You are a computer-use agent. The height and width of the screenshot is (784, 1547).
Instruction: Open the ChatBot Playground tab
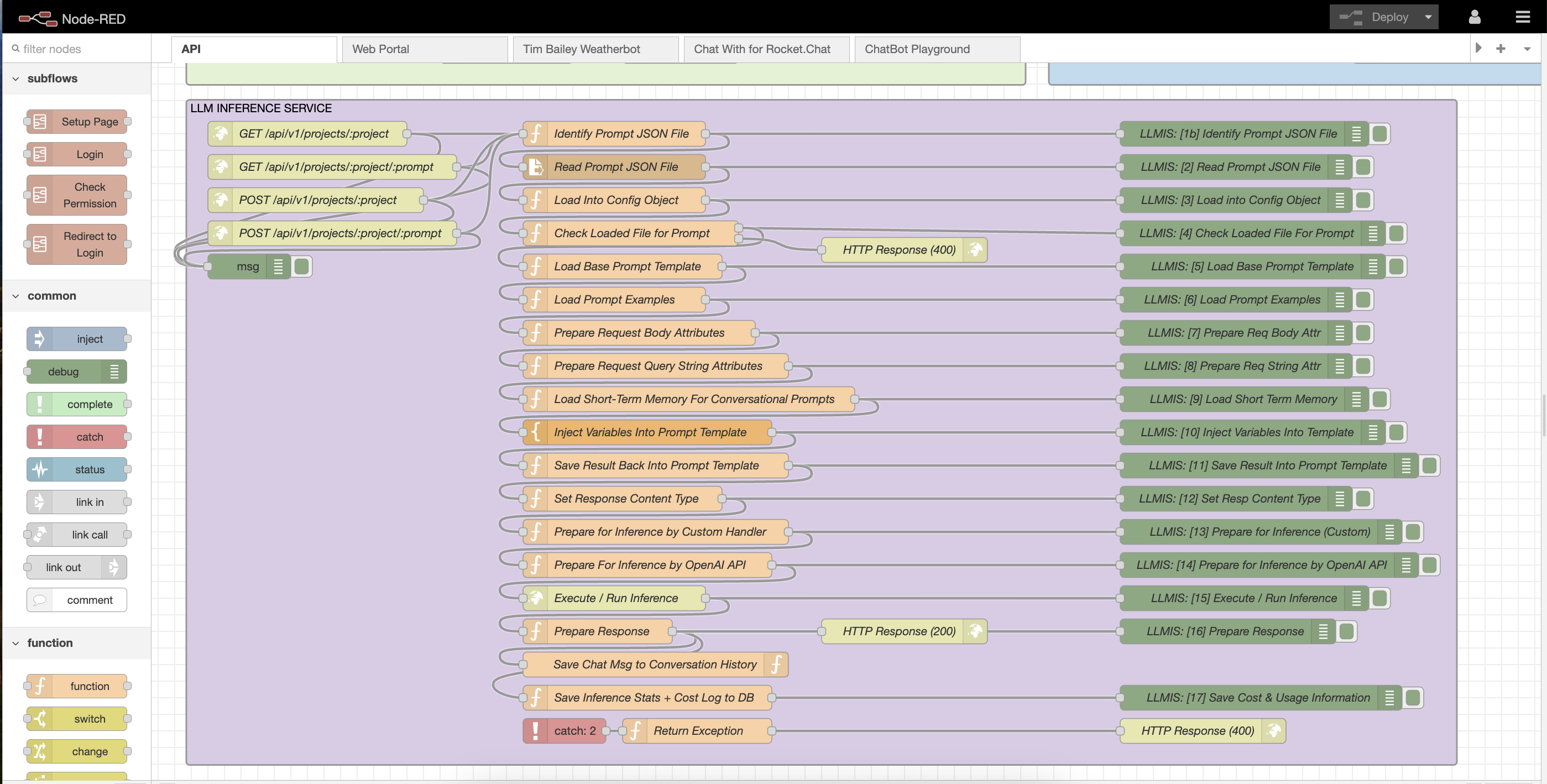tap(937, 49)
